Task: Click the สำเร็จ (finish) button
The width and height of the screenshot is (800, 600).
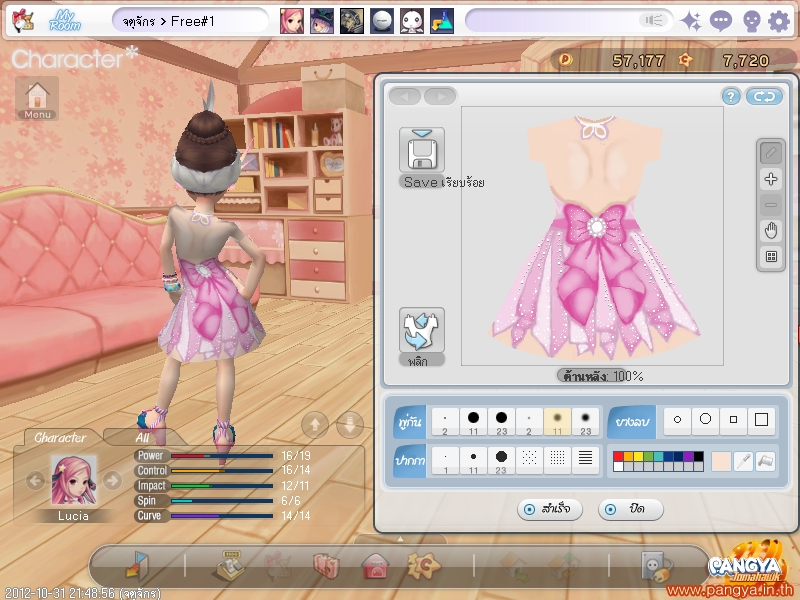Action: 549,509
